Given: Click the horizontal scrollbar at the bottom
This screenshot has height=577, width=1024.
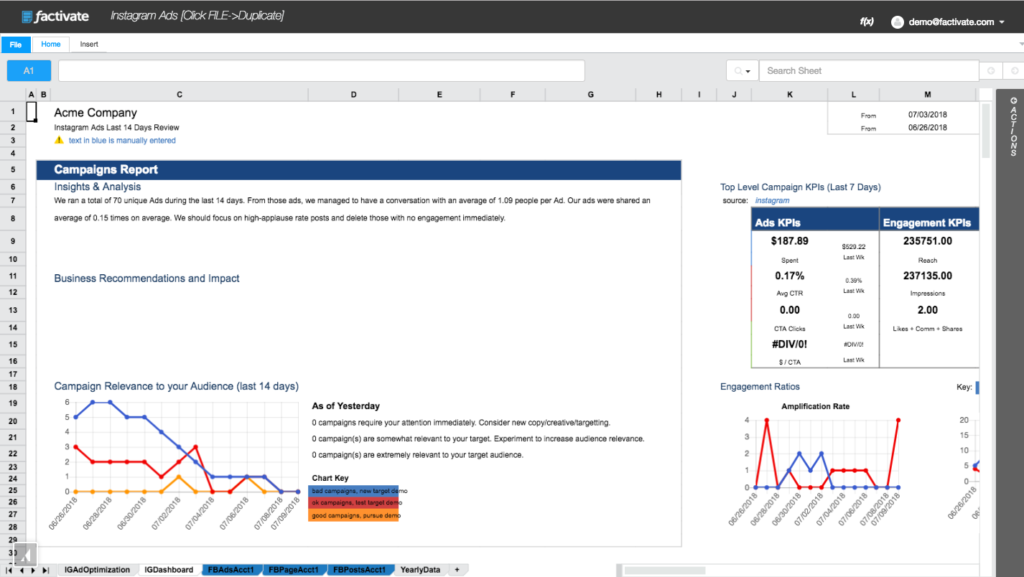Looking at the screenshot, I should (x=665, y=570).
